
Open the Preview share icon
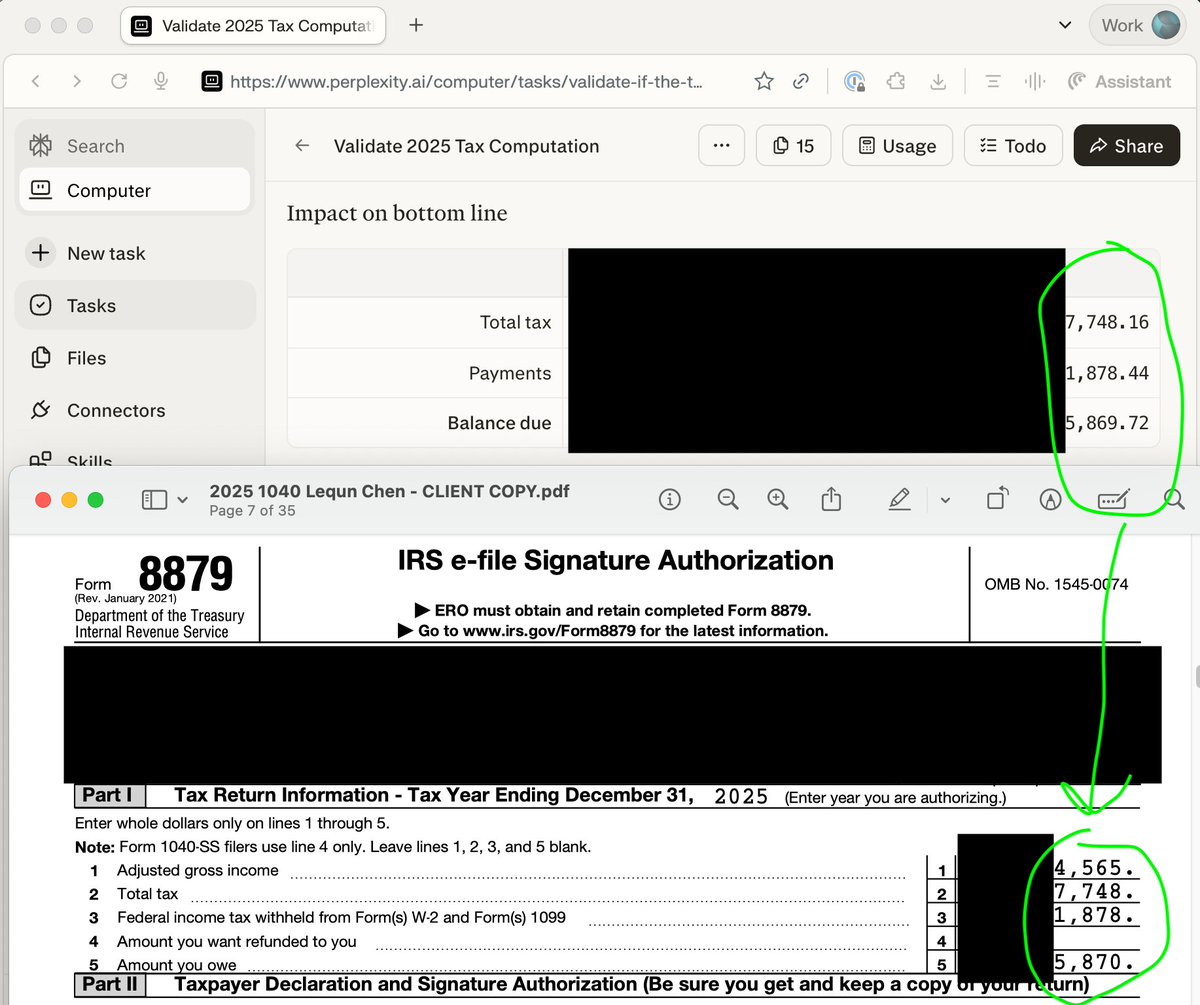click(x=831, y=499)
